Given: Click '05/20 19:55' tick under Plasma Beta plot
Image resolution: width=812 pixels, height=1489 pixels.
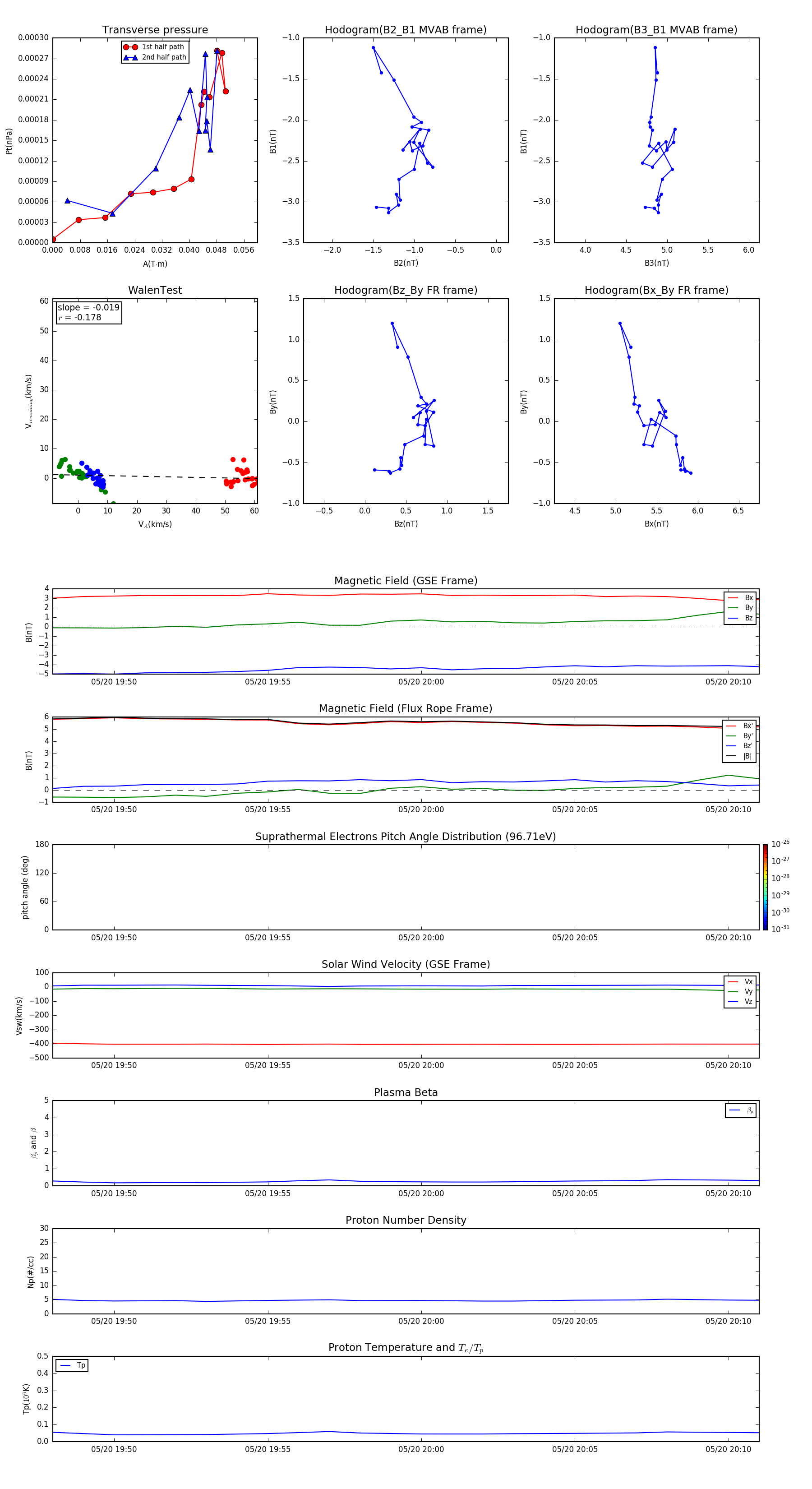Looking at the screenshot, I should pos(268,1193).
